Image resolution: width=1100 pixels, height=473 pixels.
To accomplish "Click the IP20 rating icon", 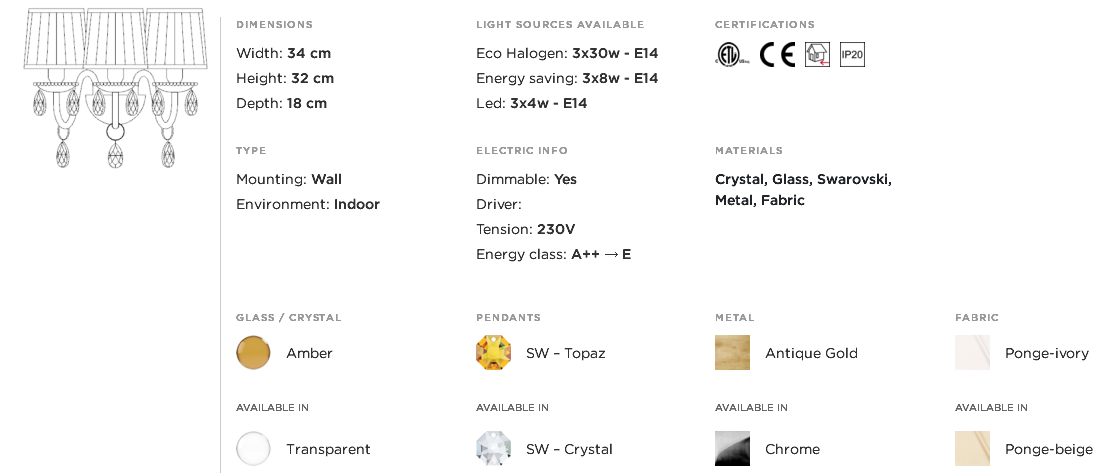I will point(852,55).
